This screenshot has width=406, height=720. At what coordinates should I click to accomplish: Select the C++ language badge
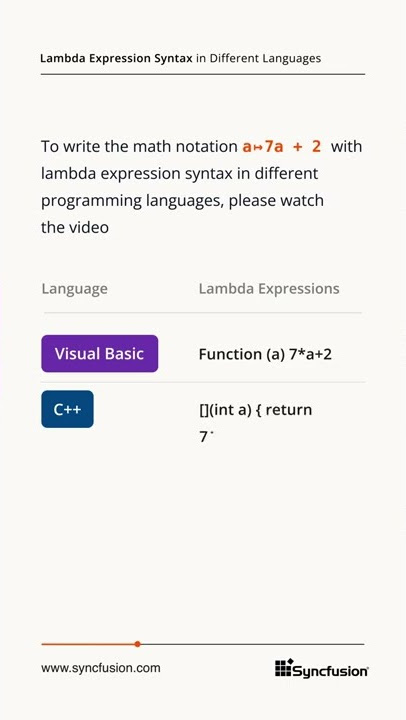tap(68, 409)
